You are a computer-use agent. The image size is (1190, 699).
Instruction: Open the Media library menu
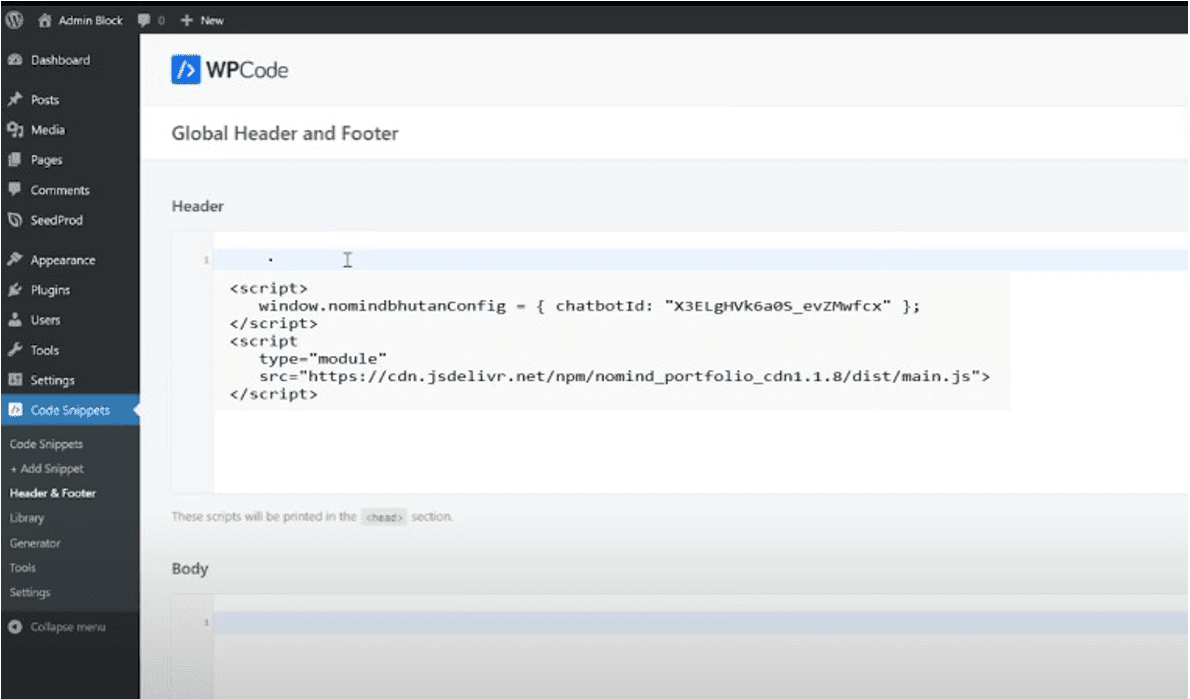pos(47,130)
